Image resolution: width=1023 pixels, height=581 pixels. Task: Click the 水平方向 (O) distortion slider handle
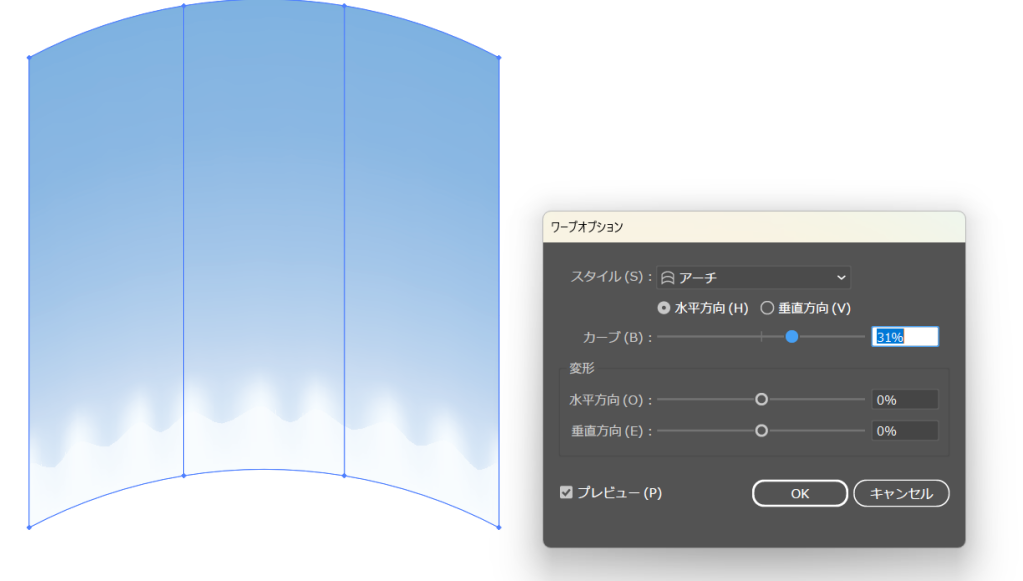(761, 399)
